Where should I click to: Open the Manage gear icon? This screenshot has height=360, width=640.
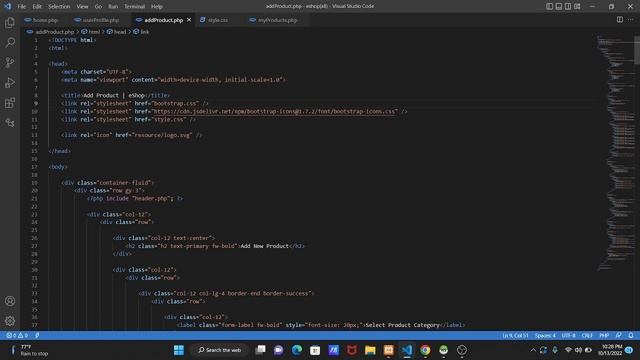[10, 321]
